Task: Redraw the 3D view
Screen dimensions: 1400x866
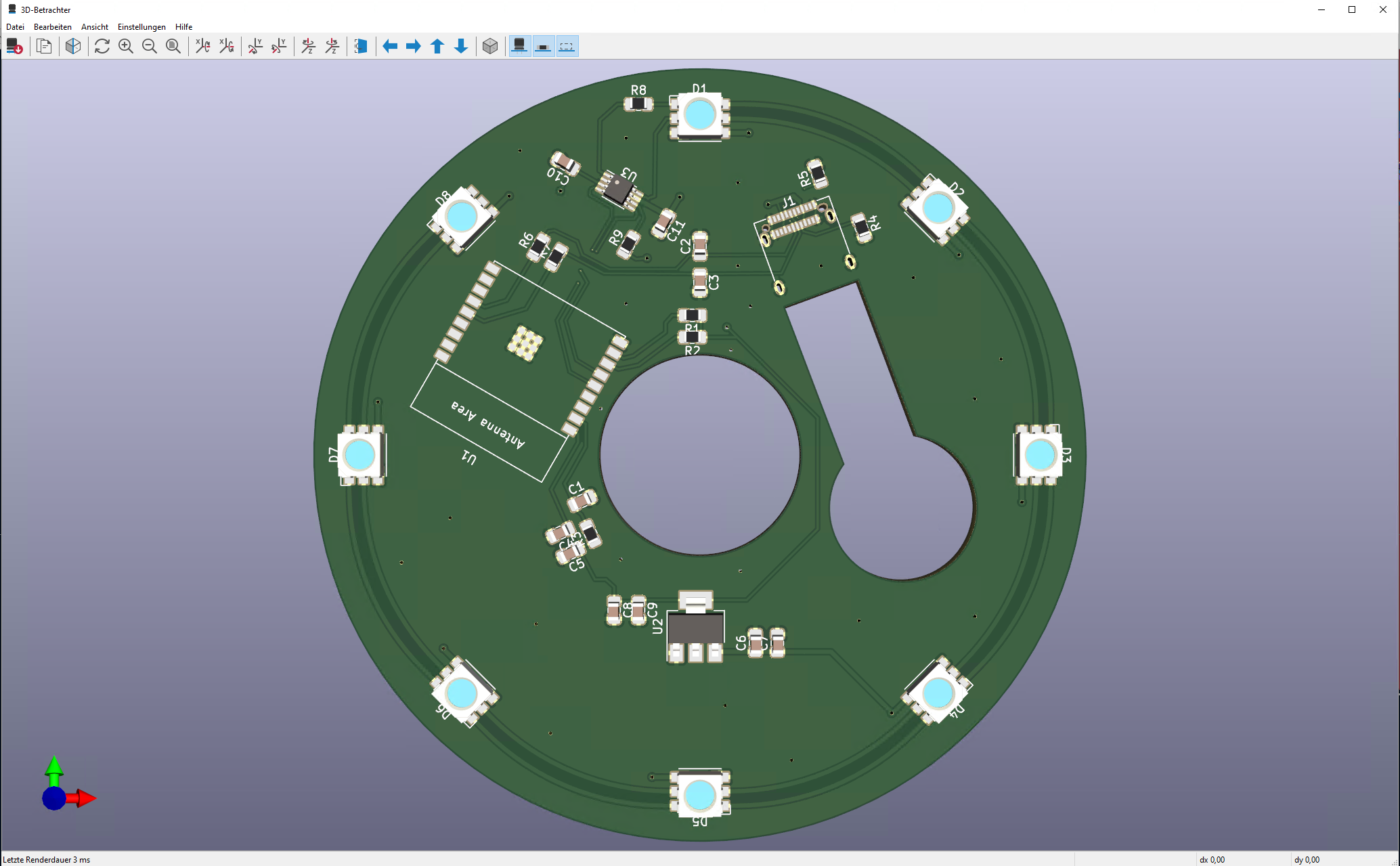Action: [102, 46]
